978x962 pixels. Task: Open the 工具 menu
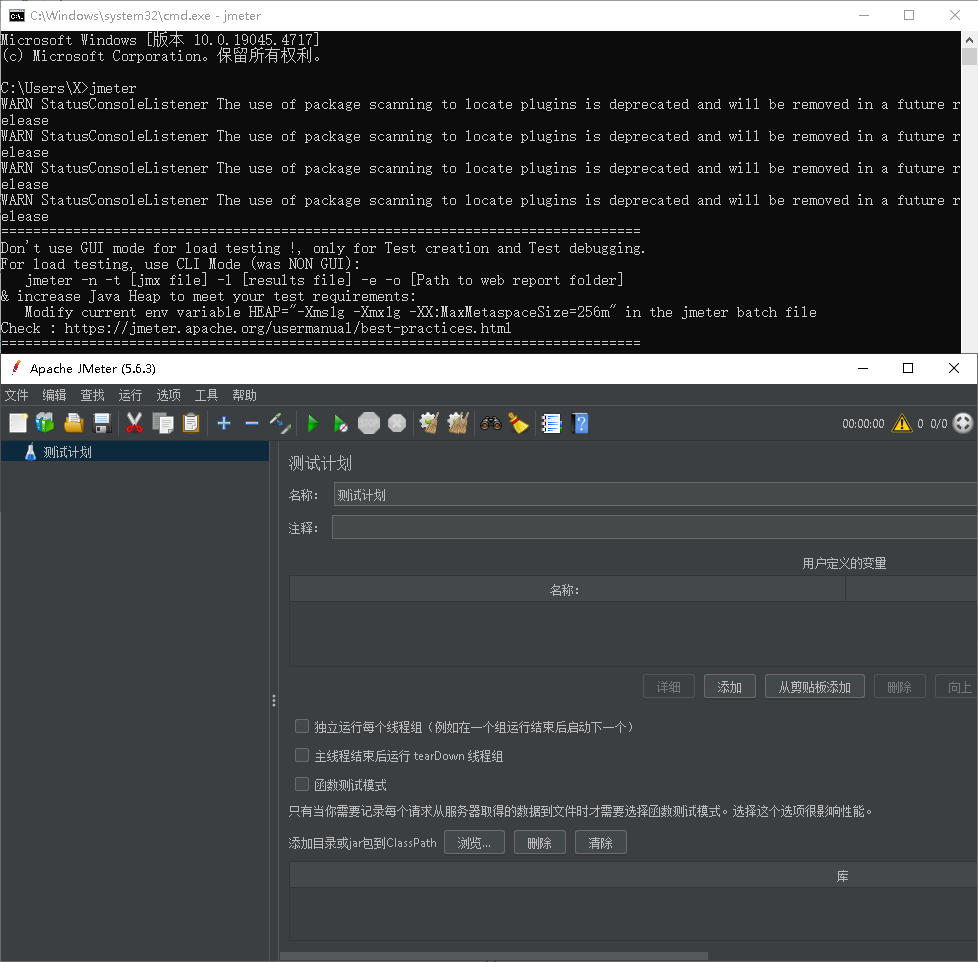click(206, 395)
